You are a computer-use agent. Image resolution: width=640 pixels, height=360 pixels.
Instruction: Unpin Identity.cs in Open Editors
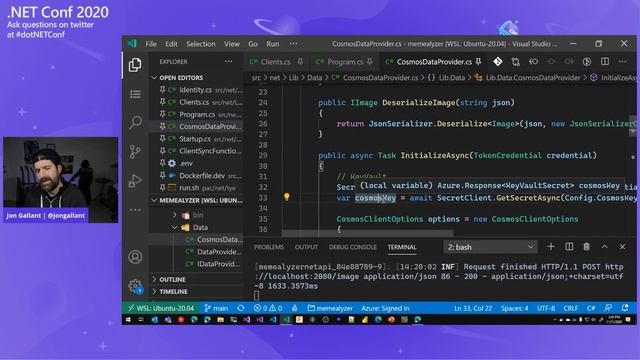pyautogui.click(x=162, y=89)
